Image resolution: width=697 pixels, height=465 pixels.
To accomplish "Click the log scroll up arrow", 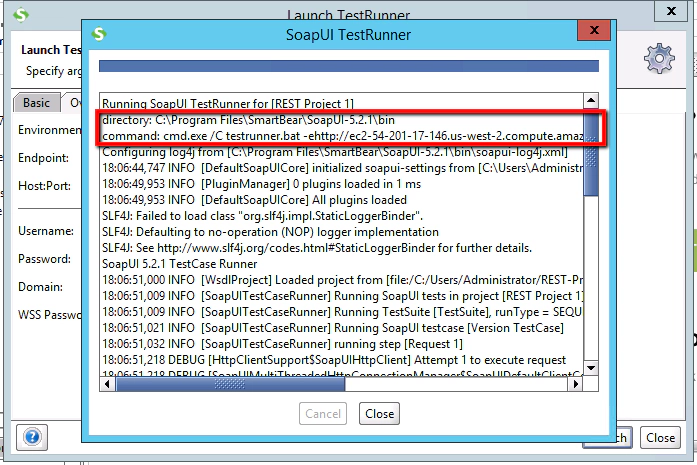I will [x=591, y=100].
